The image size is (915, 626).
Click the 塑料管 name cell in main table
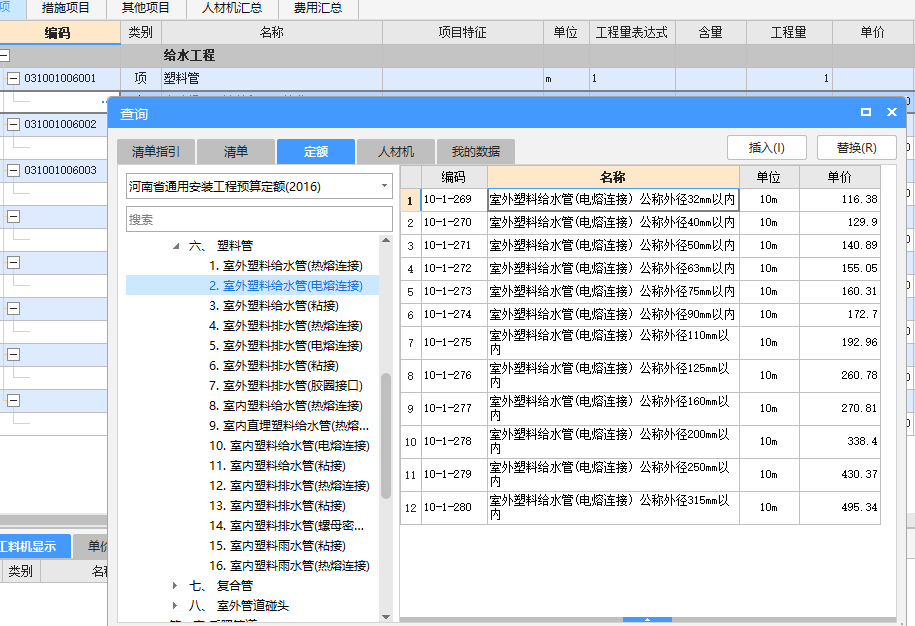click(272, 78)
